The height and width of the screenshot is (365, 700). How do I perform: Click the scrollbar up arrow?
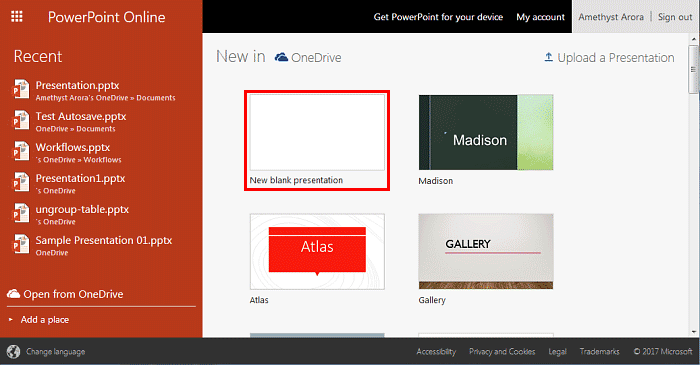point(694,39)
